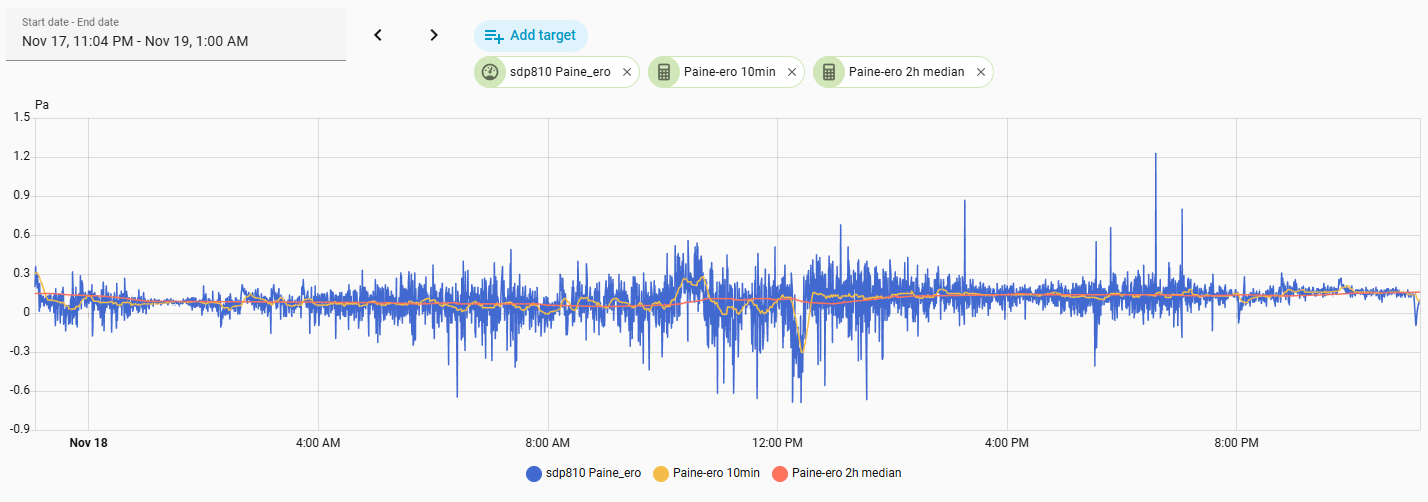The width and height of the screenshot is (1428, 502).
Task: Click the tallest spike peak above 1.2 Pa
Action: point(1155,154)
